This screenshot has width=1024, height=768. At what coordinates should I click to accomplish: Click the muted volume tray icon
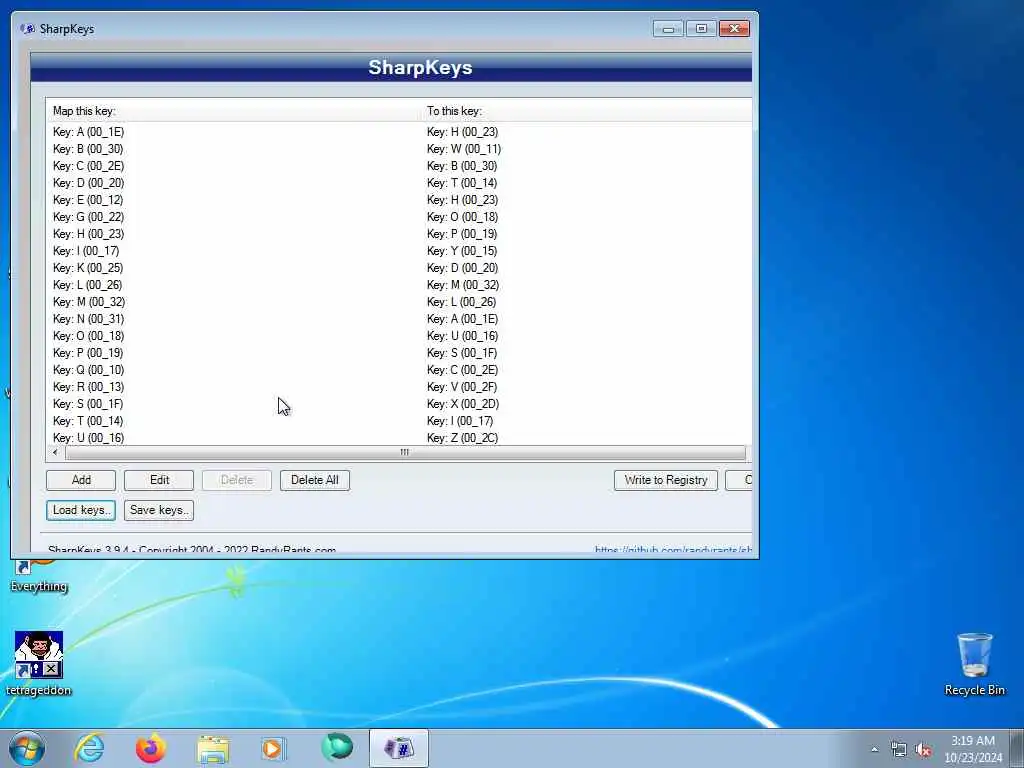tap(923, 749)
